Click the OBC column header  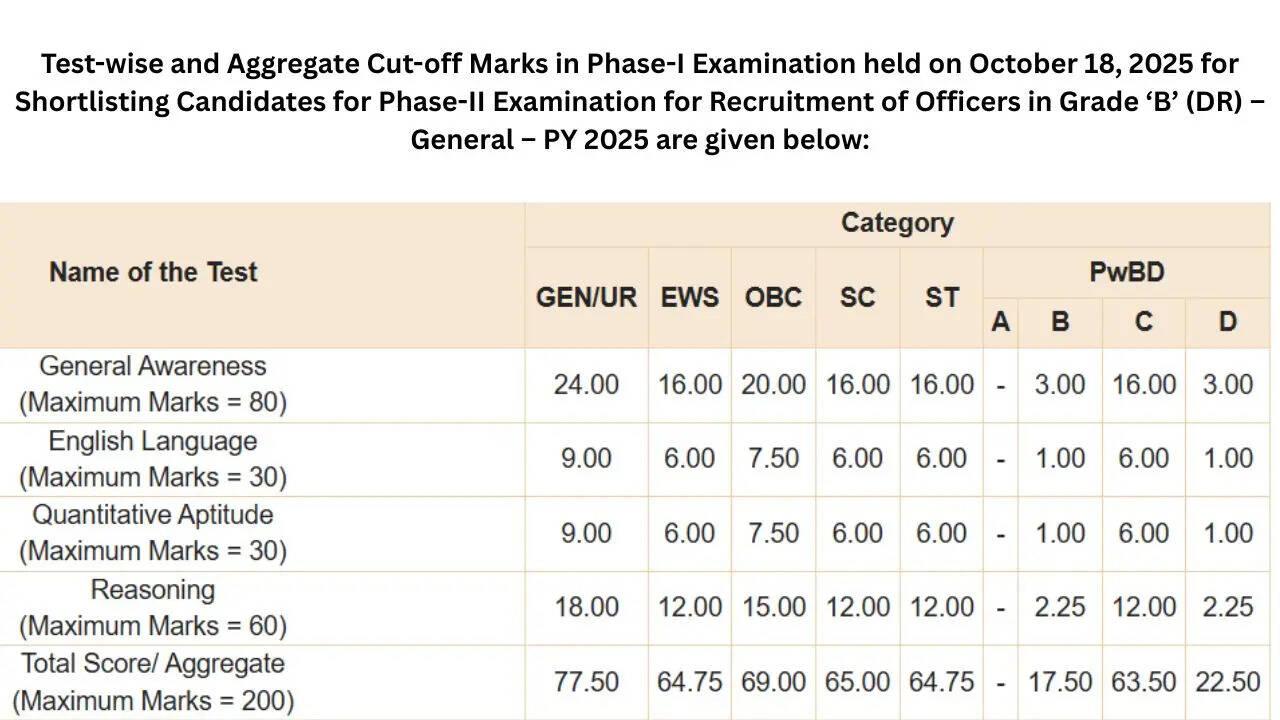pyautogui.click(x=773, y=298)
